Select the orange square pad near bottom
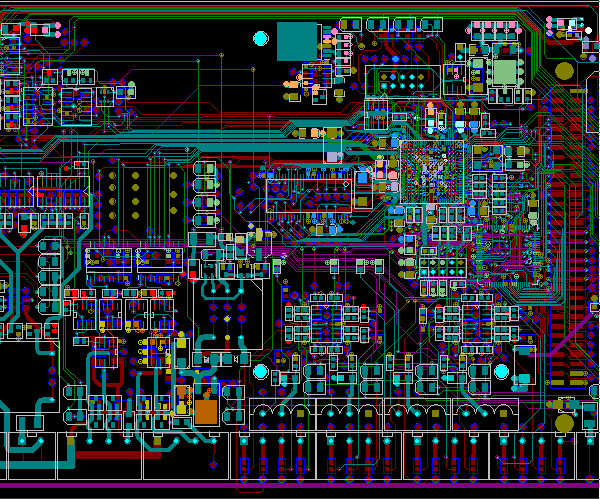 click(x=205, y=411)
